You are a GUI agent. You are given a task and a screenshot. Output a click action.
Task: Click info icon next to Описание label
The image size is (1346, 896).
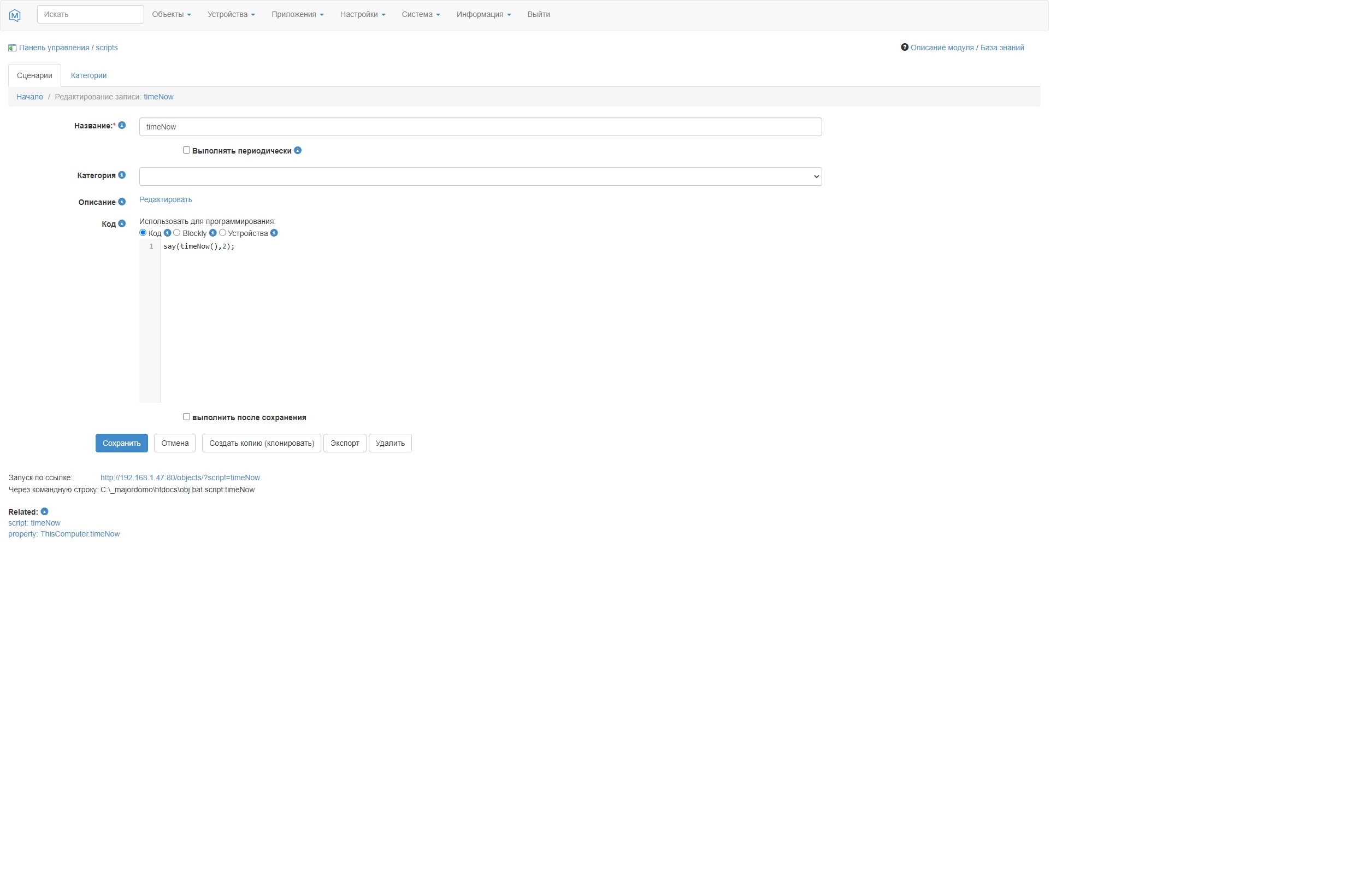click(122, 202)
